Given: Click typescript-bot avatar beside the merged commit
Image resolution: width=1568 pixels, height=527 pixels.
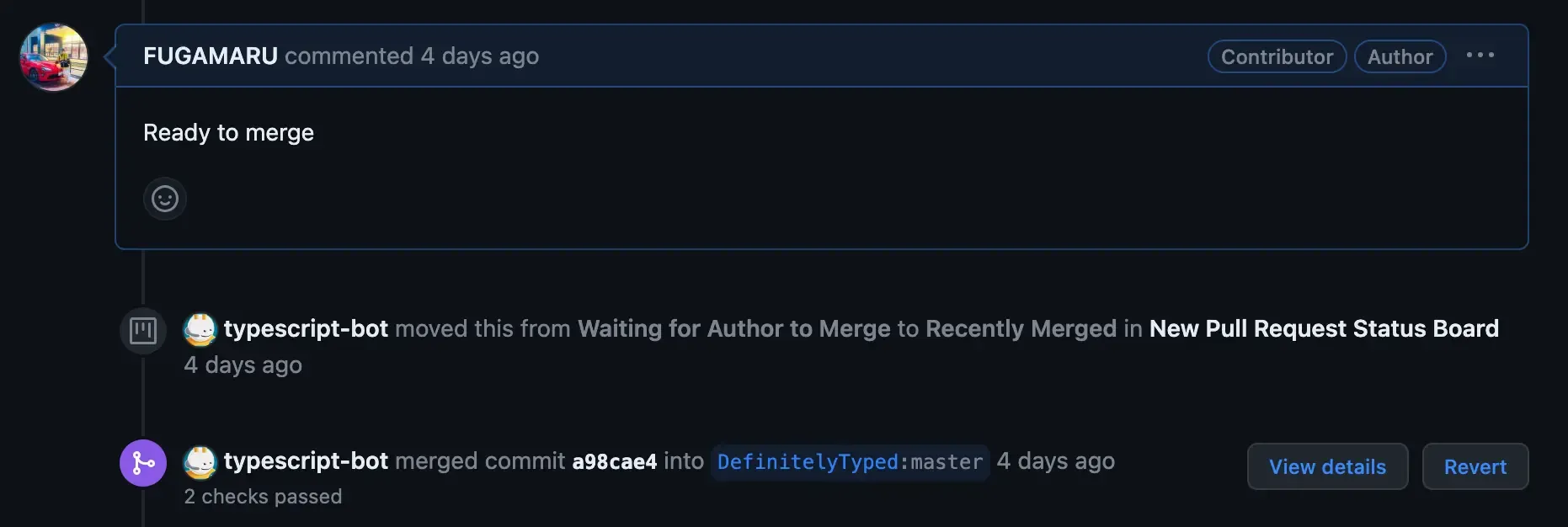Looking at the screenshot, I should 200,462.
